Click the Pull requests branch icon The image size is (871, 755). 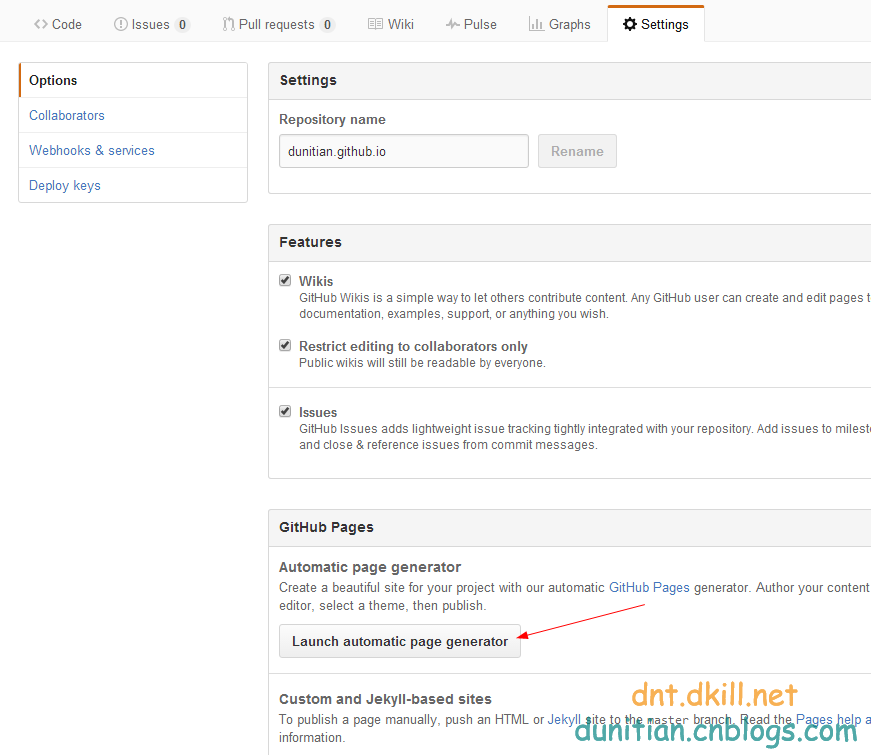click(x=228, y=24)
